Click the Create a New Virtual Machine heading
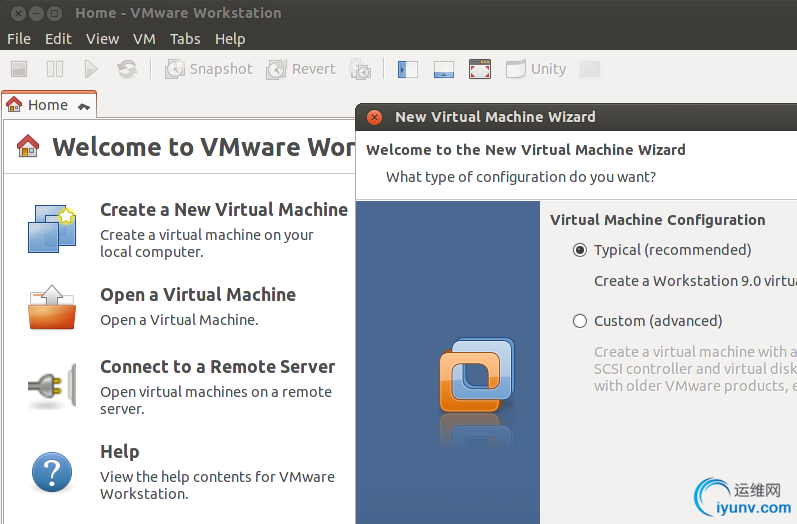 coord(224,210)
